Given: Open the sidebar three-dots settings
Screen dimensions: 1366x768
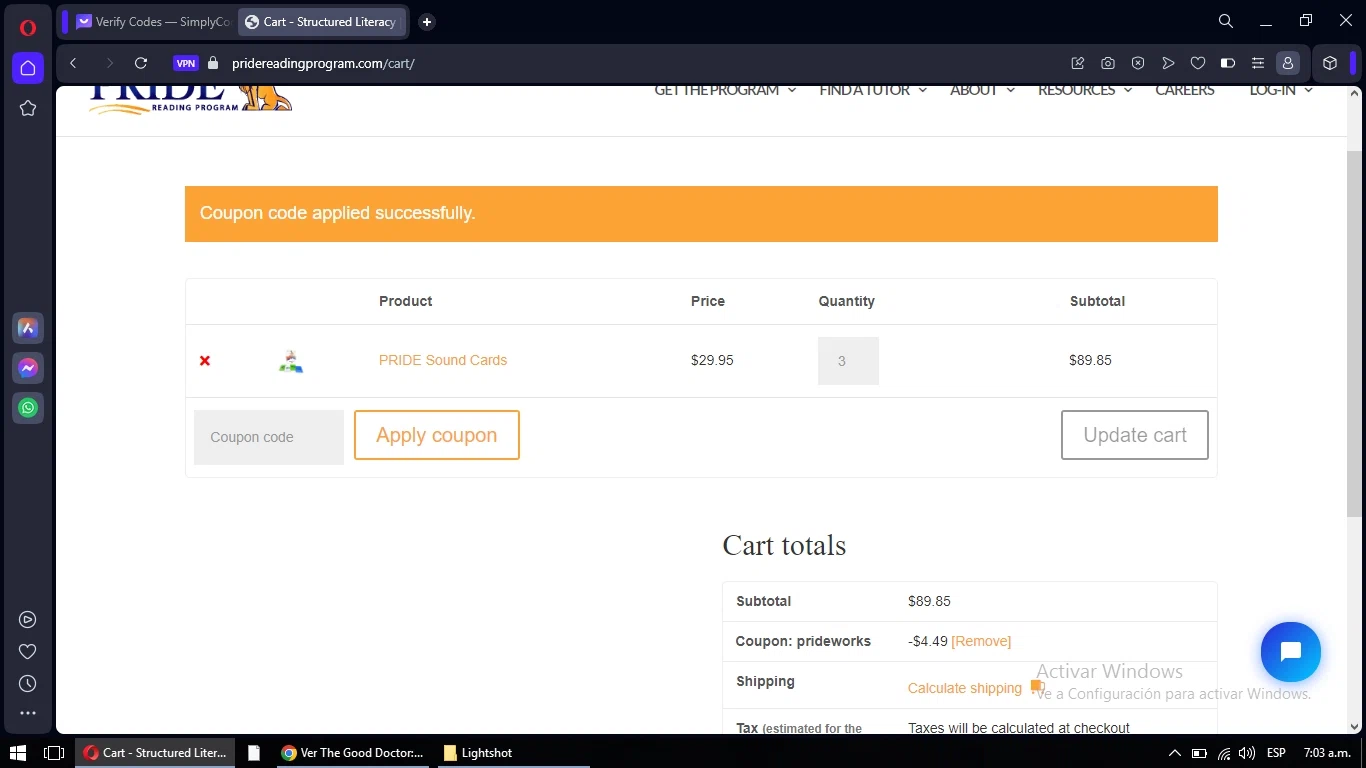Looking at the screenshot, I should [x=28, y=714].
